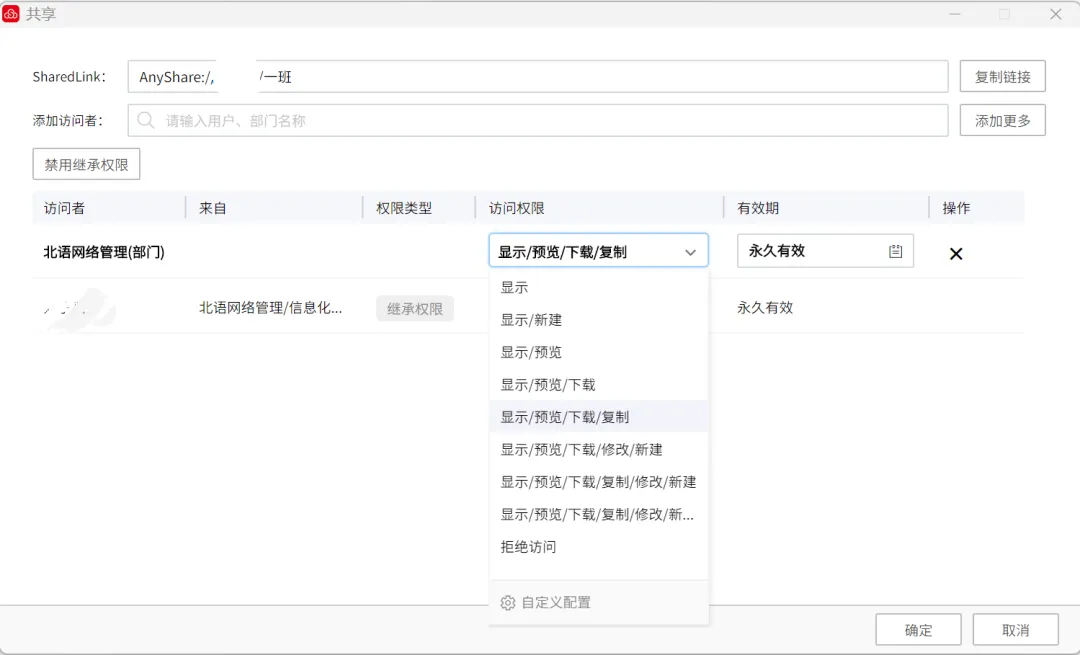1080x655 pixels.
Task: Open the 永久有效 validity date field
Action: (825, 251)
